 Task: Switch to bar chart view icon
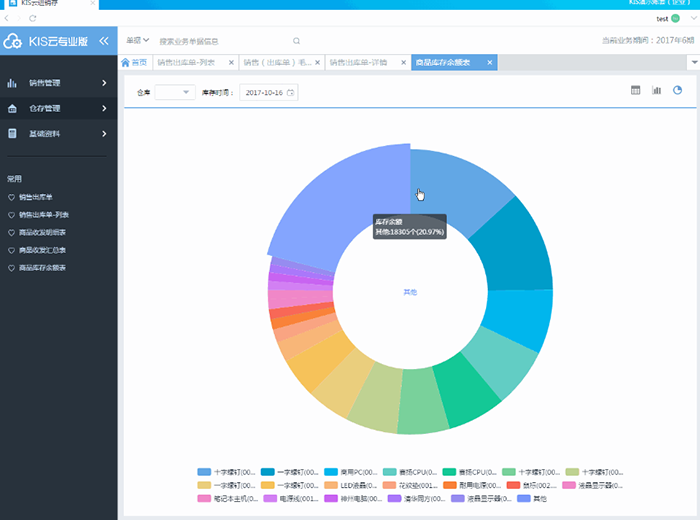tap(657, 91)
